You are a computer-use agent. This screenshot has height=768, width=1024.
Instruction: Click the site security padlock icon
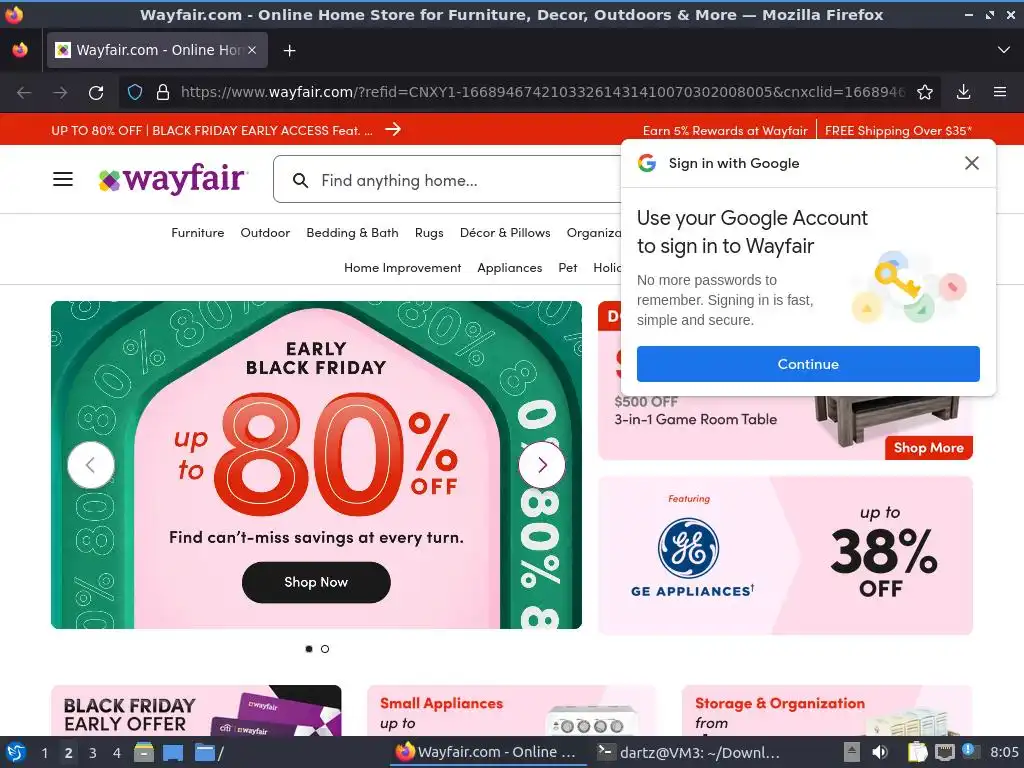(163, 93)
